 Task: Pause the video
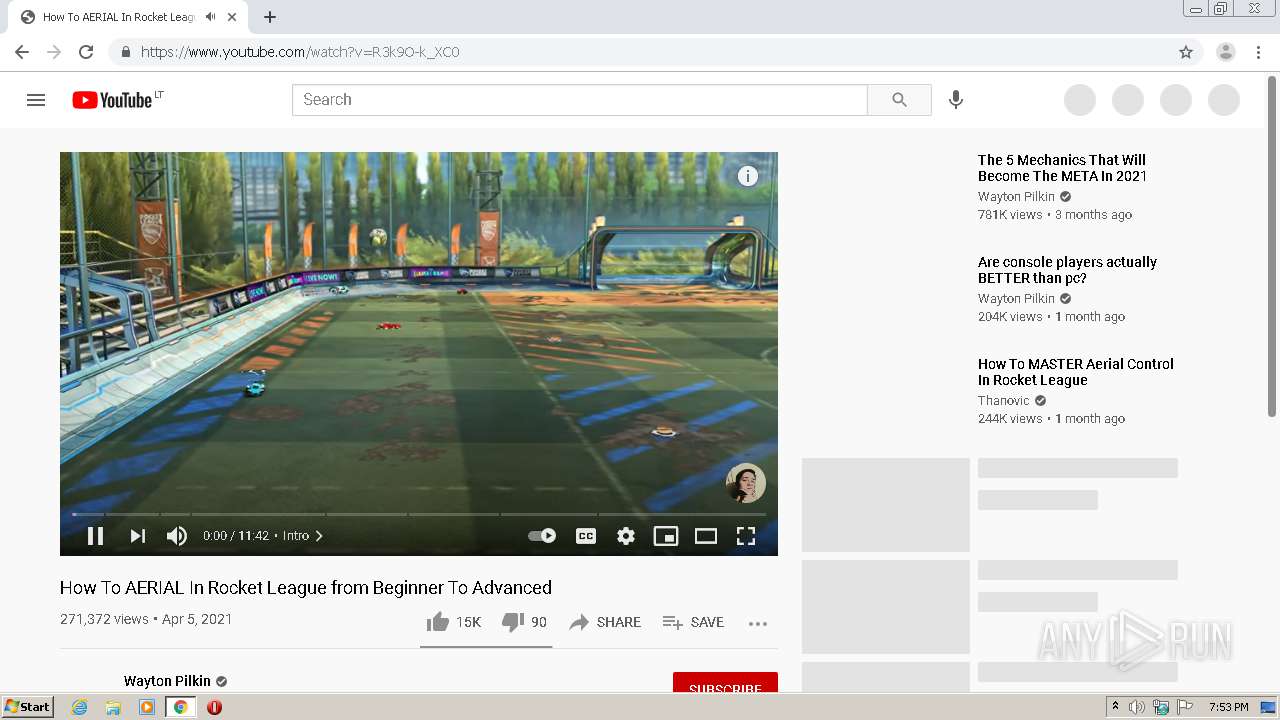[96, 536]
